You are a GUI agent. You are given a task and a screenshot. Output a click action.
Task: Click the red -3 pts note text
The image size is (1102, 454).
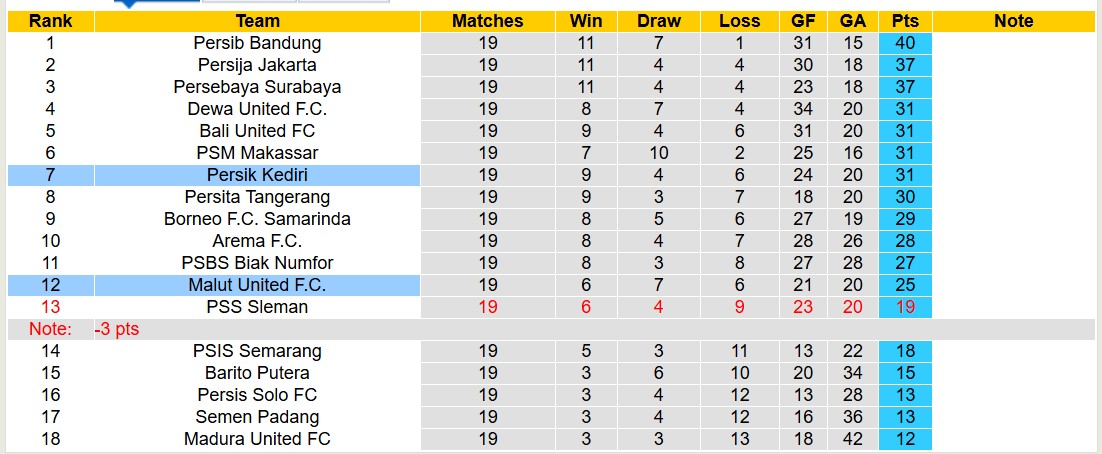[116, 329]
